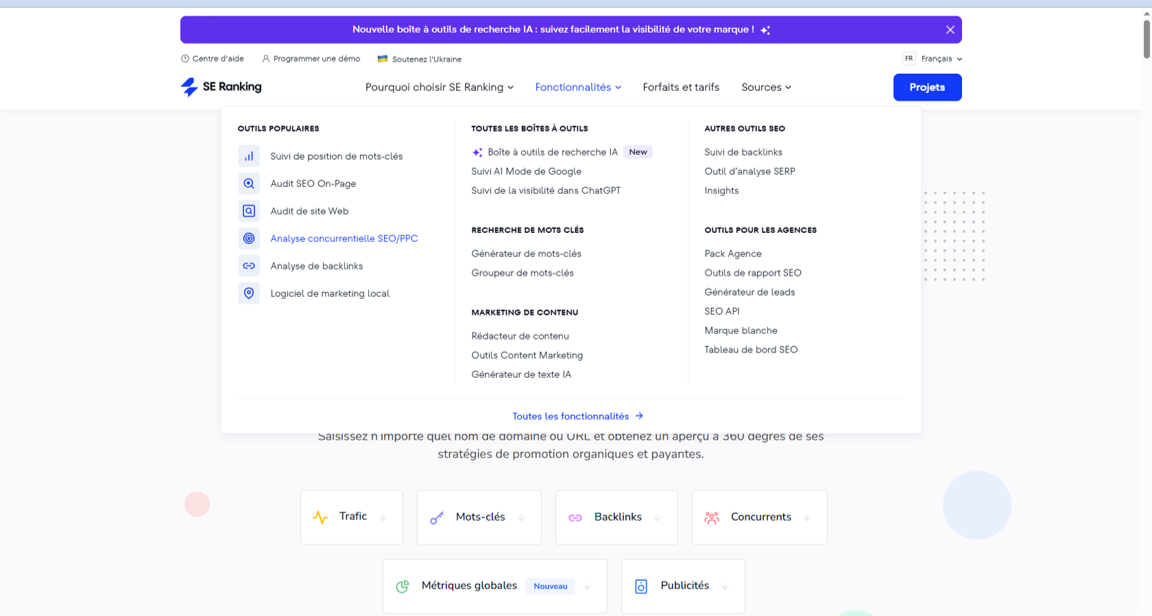Click the Analyse concurrentielle SEO/PPC target icon
The height and width of the screenshot is (616, 1152).
249,239
